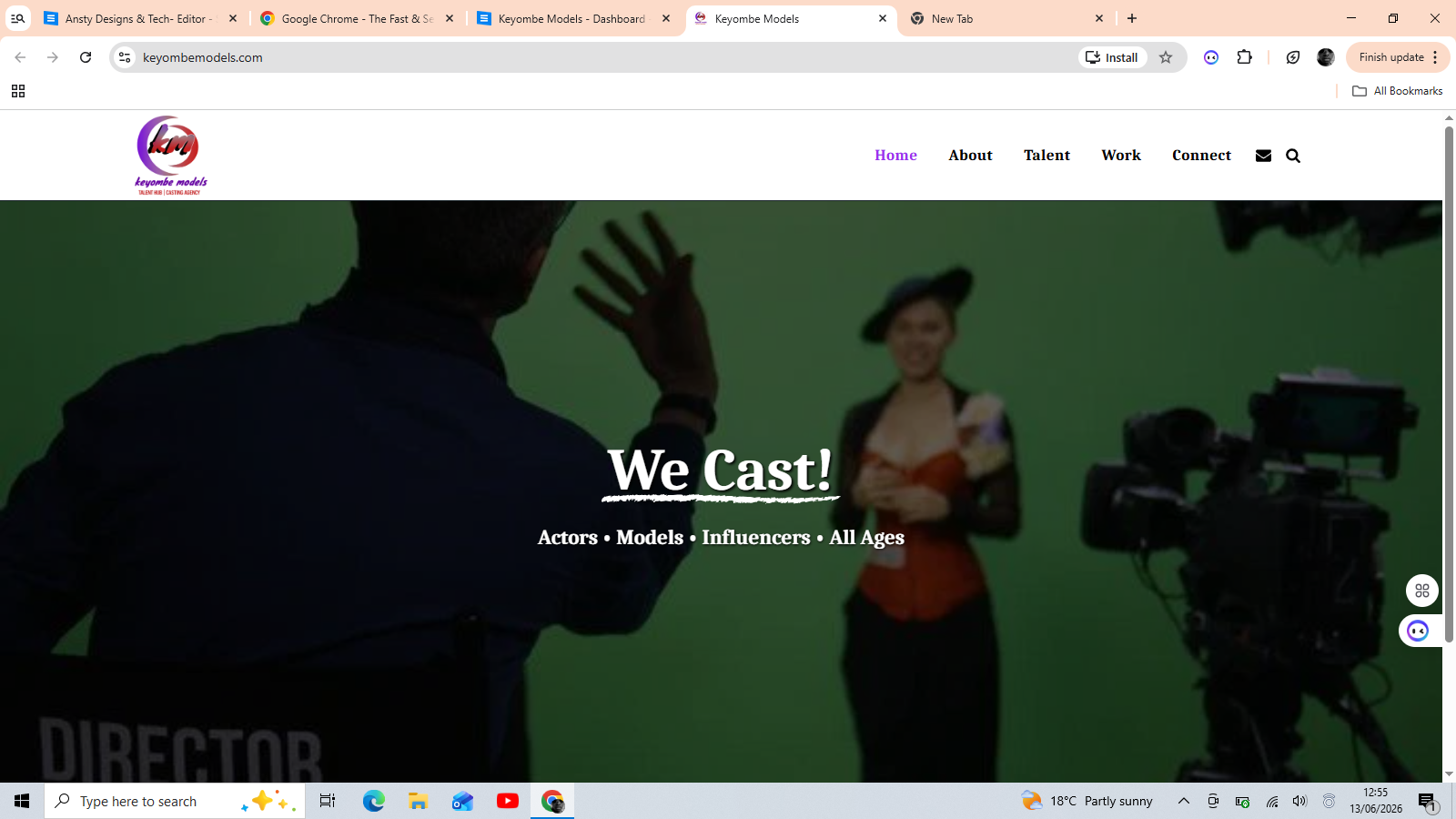Open weather widget showing 18°C Partly sunny
Screen dimensions: 1456x819
pyautogui.click(x=1087, y=801)
